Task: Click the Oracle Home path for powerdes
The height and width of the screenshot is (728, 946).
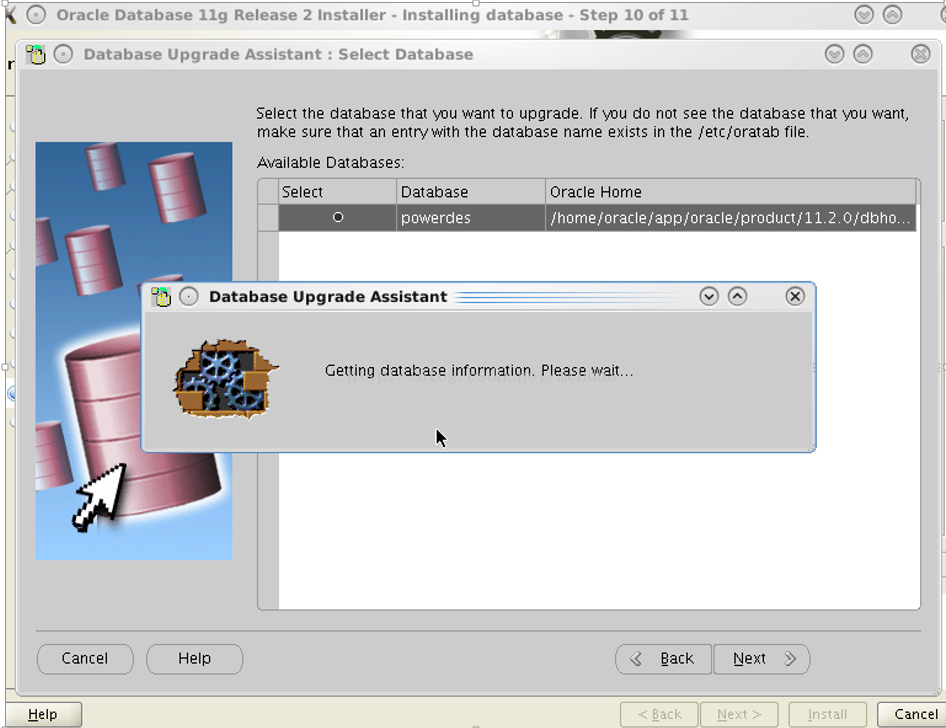Action: point(731,218)
